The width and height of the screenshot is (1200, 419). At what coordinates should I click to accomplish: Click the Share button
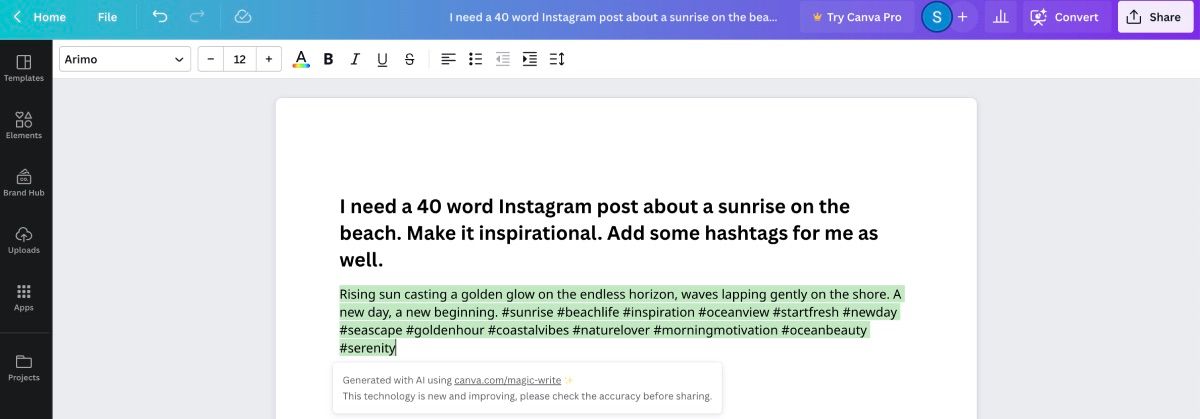(1155, 17)
